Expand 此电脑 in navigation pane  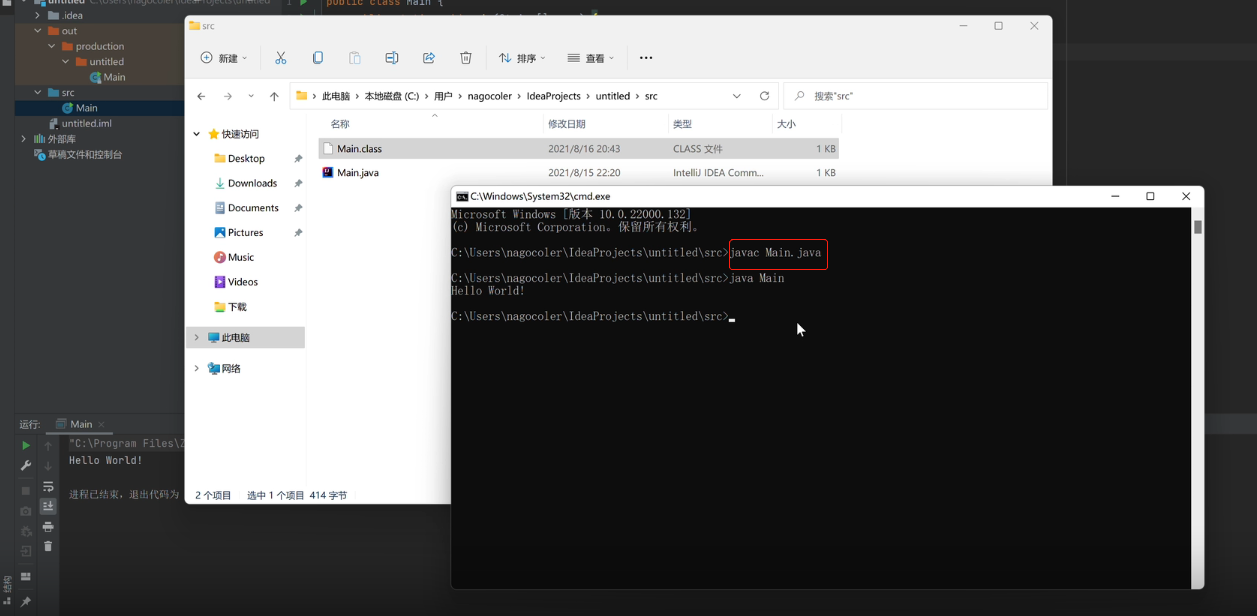coord(197,338)
